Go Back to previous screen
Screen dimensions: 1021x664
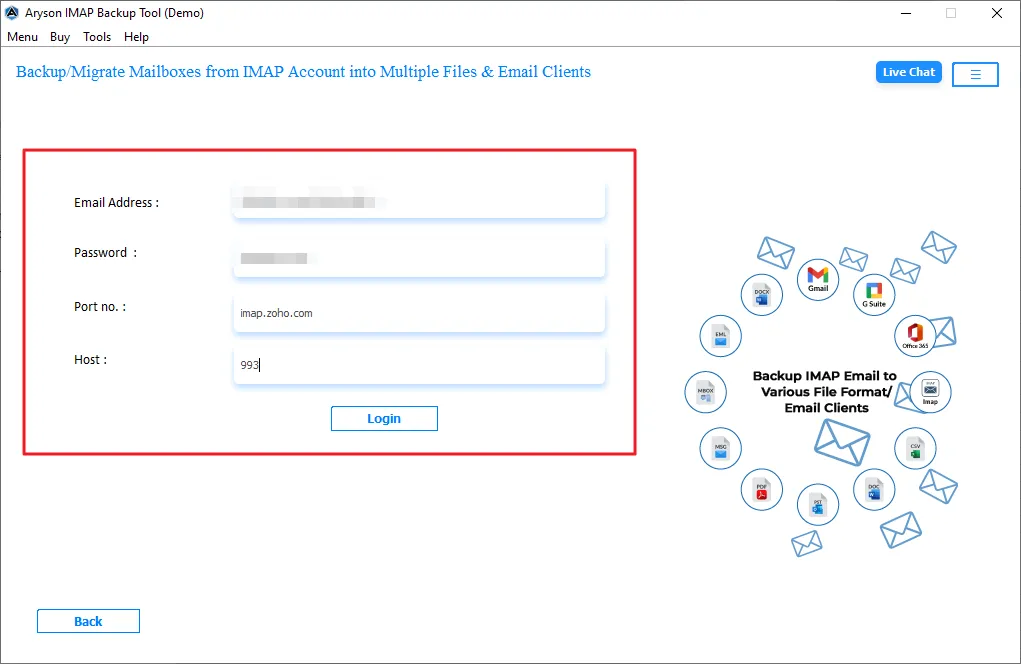pyautogui.click(x=88, y=621)
